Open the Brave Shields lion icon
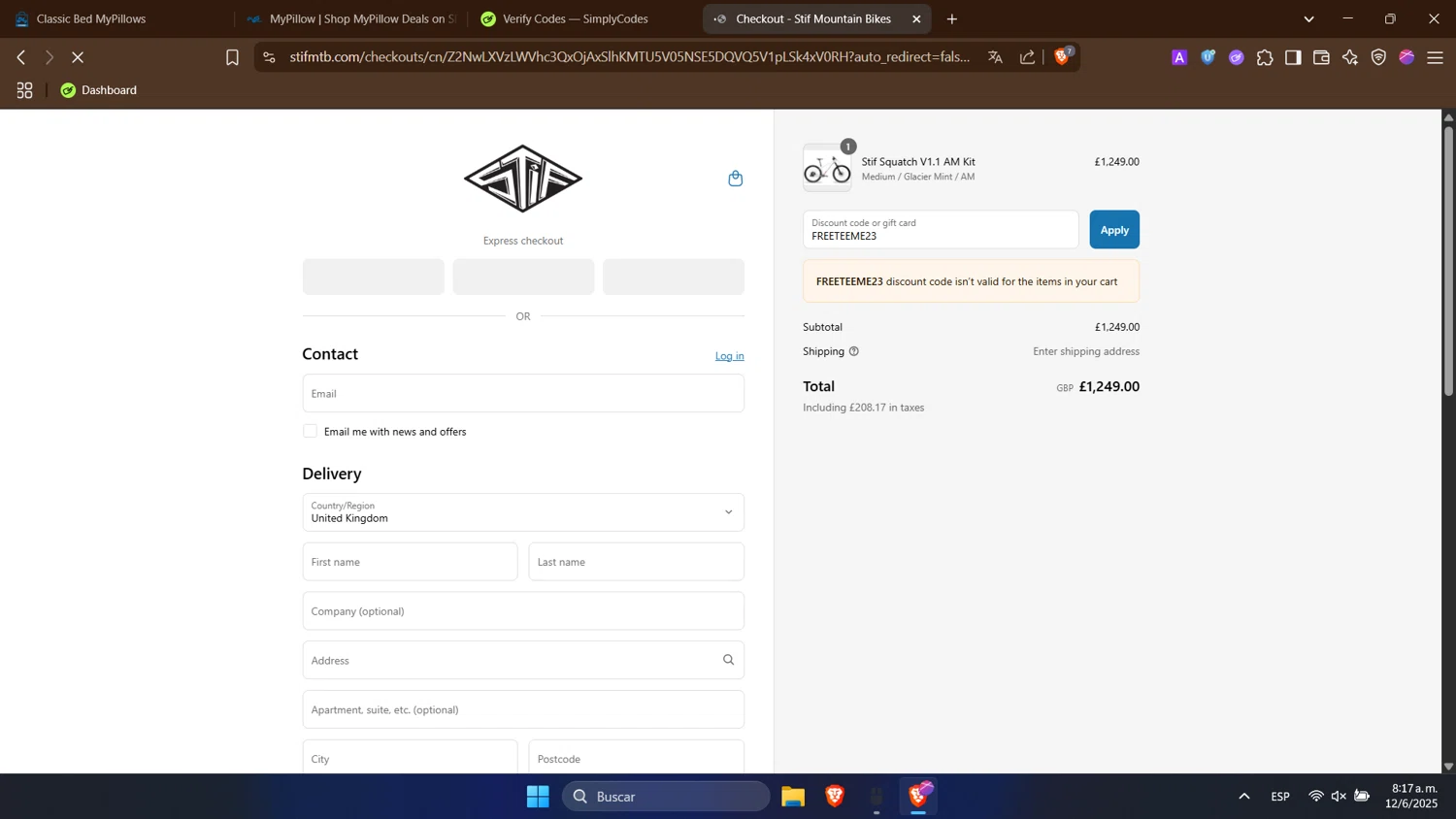Screen dimensions: 1456x819 [1062, 56]
